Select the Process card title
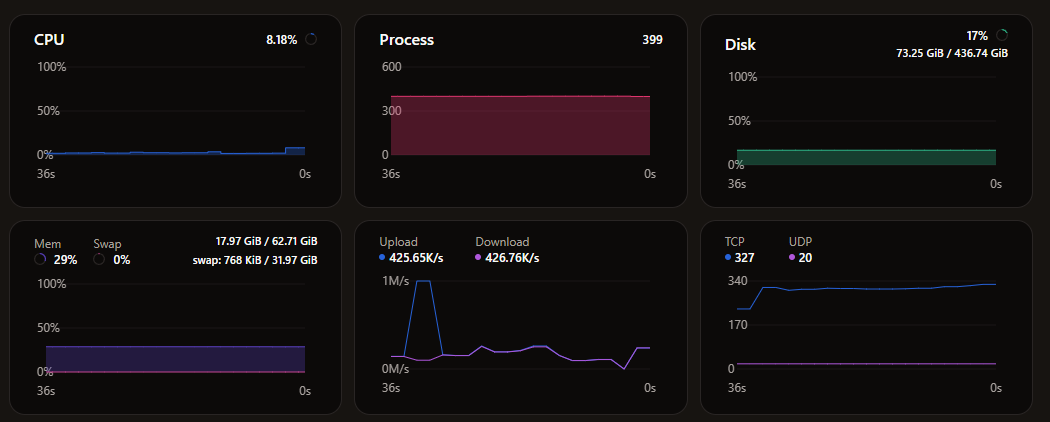Screen dimensions: 1050x422 coord(406,40)
